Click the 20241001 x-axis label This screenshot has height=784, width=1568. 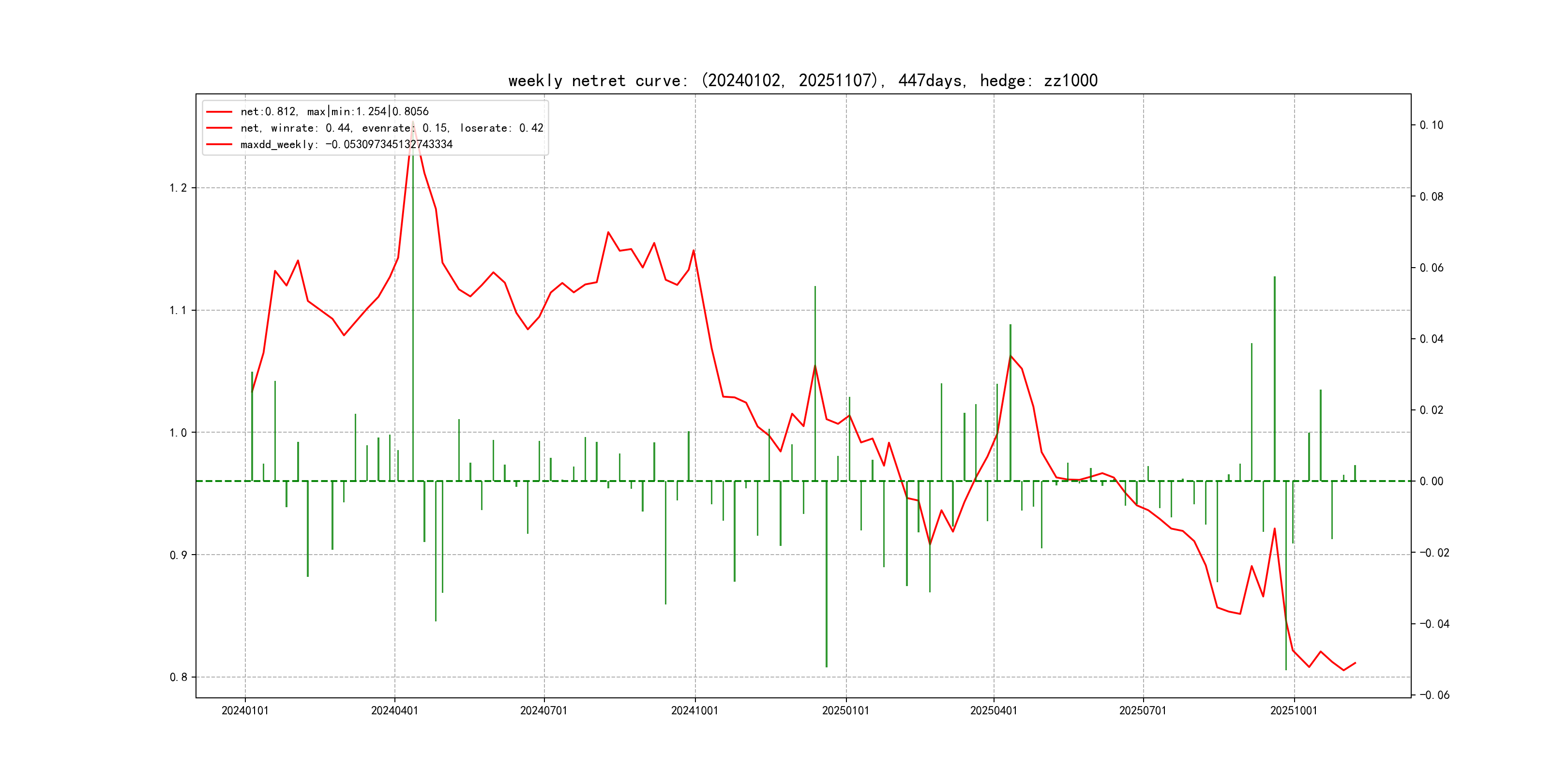[x=694, y=711]
